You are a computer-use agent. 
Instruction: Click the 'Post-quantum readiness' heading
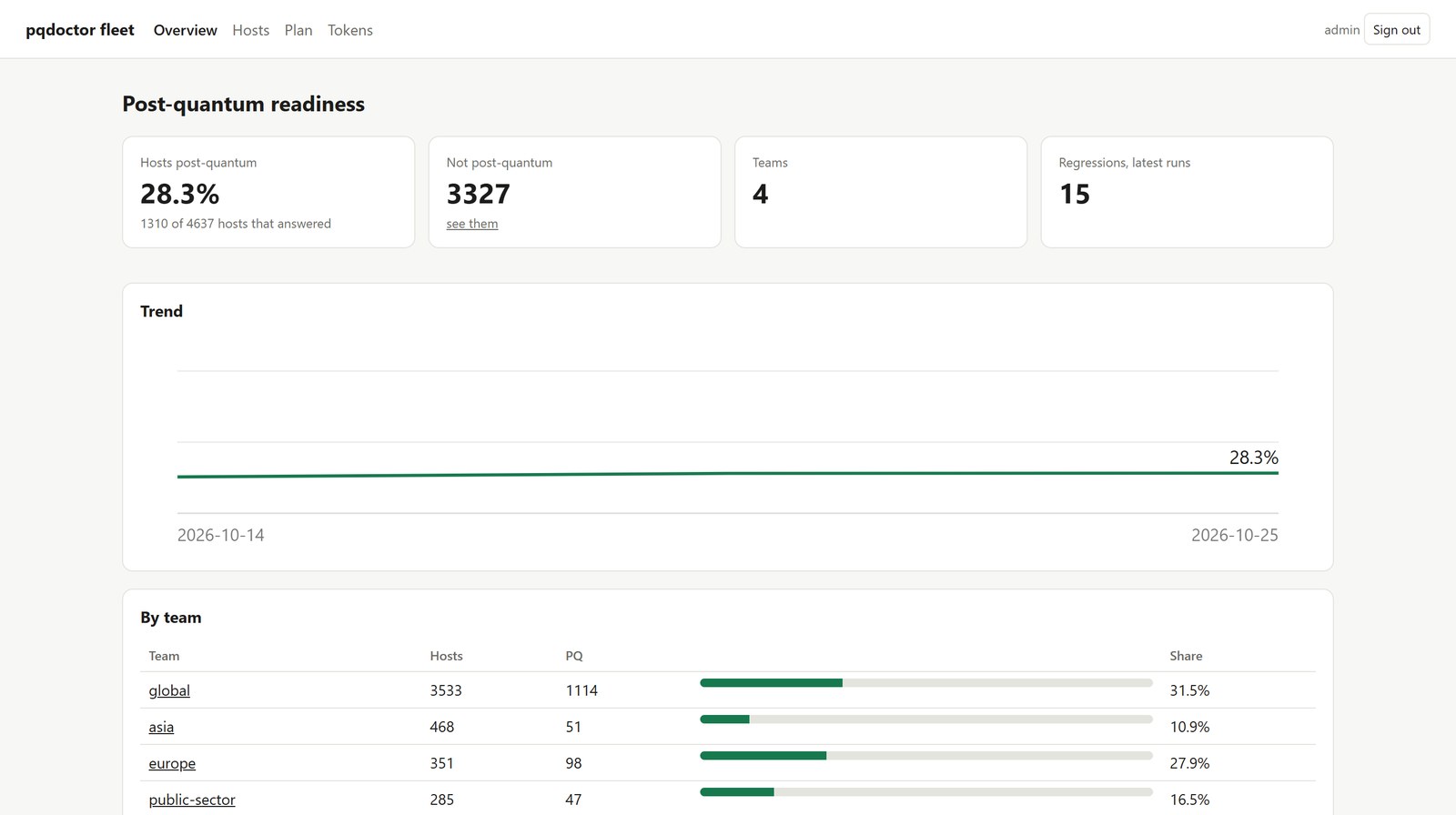tap(244, 104)
